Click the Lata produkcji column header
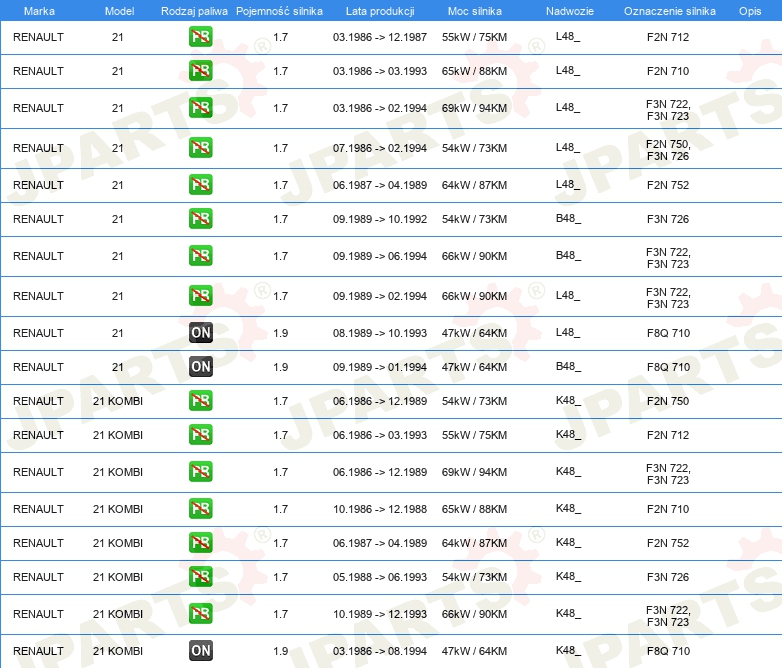The width and height of the screenshot is (782, 668). point(380,11)
